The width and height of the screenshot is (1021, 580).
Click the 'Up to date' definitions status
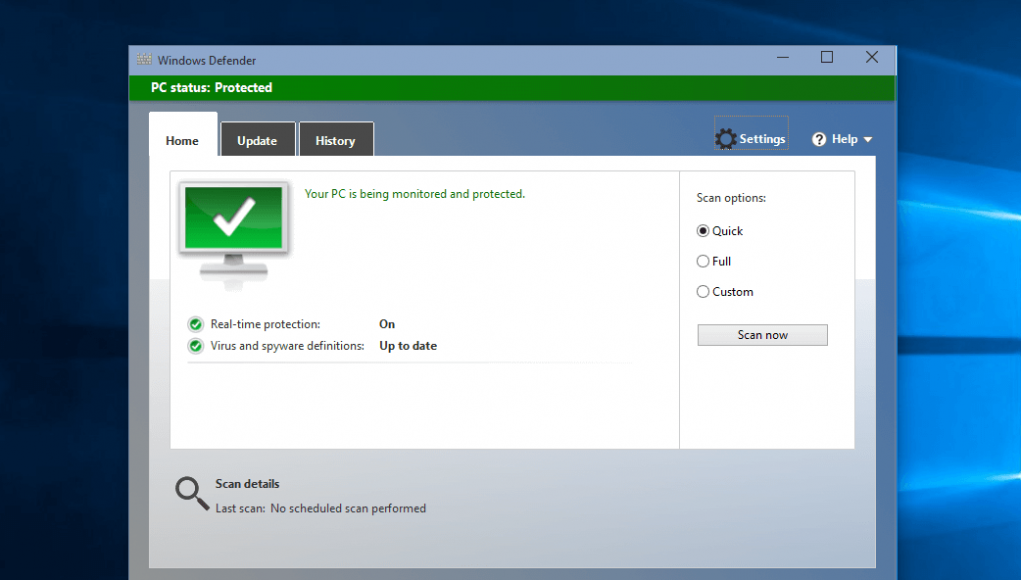(408, 346)
